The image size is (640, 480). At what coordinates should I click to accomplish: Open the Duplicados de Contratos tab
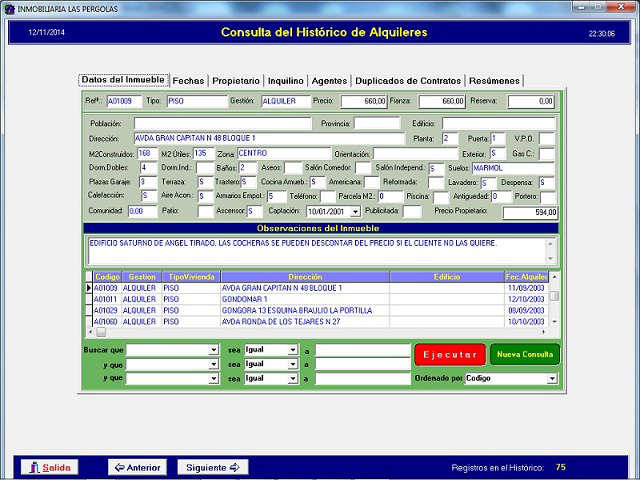point(408,81)
